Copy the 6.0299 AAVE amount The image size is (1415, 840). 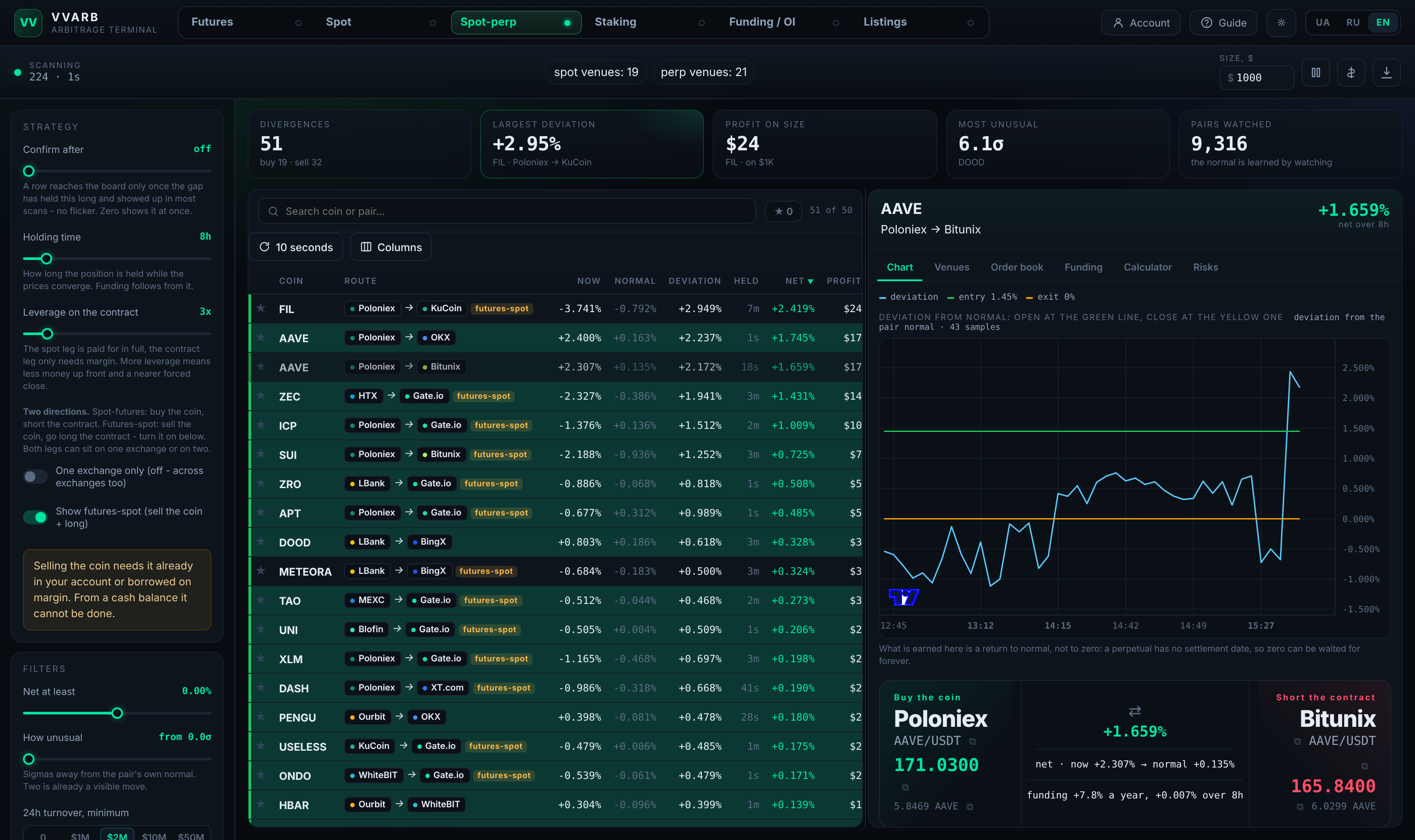coord(1300,806)
